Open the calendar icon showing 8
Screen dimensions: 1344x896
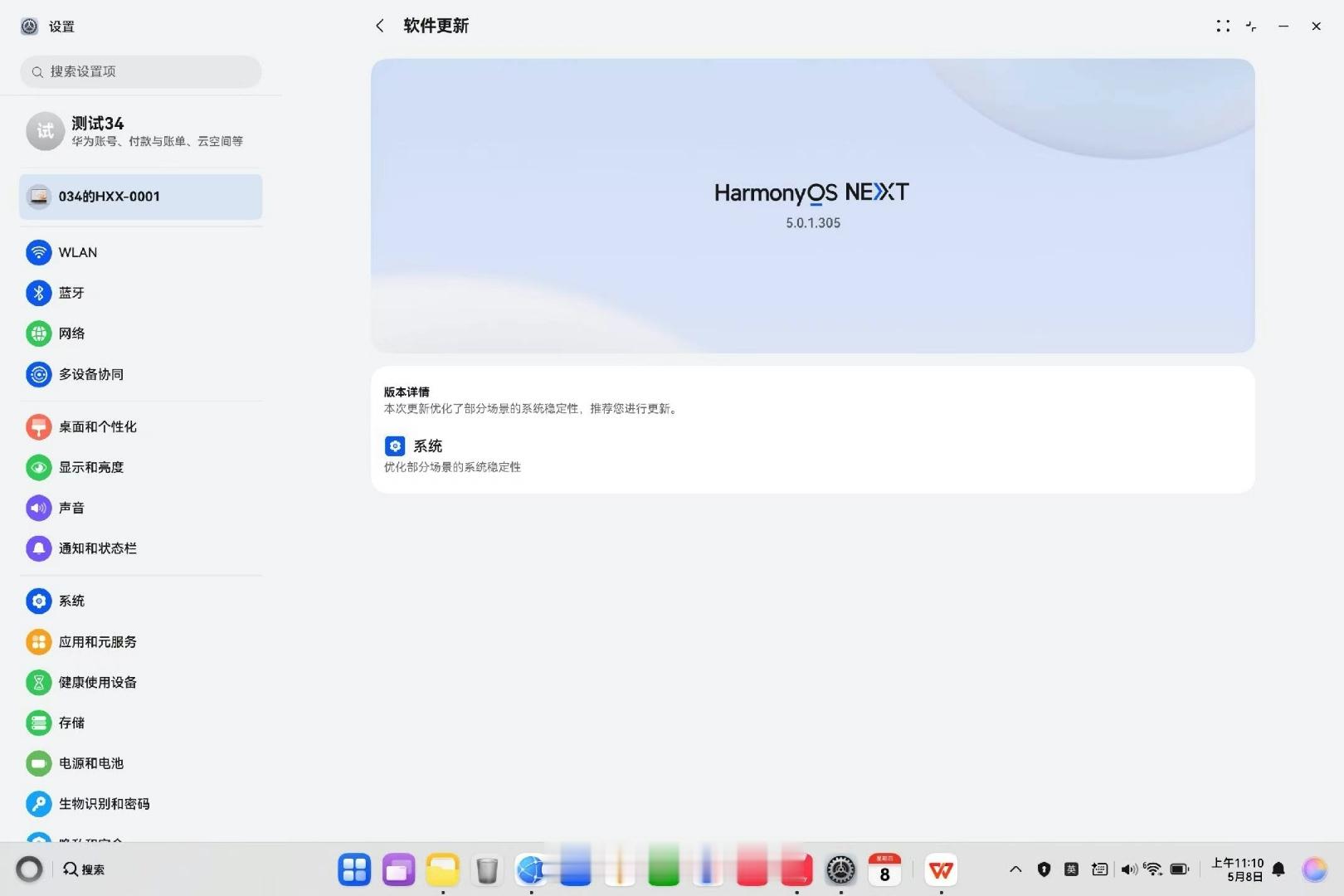tap(884, 869)
